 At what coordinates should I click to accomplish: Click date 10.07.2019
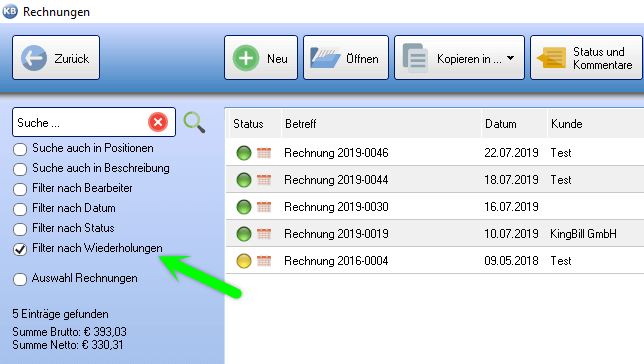pyautogui.click(x=511, y=234)
